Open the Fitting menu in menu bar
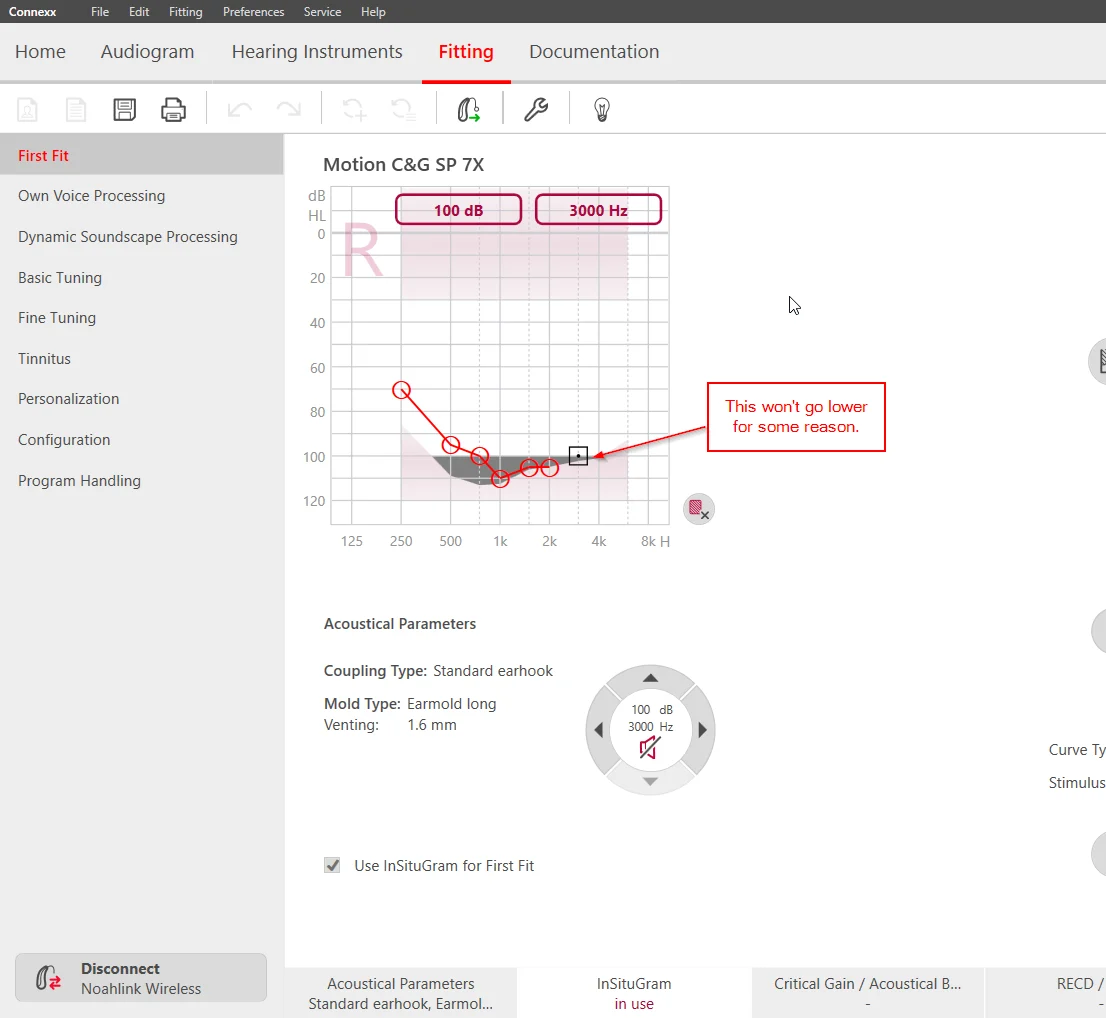This screenshot has width=1106, height=1018. click(x=186, y=12)
